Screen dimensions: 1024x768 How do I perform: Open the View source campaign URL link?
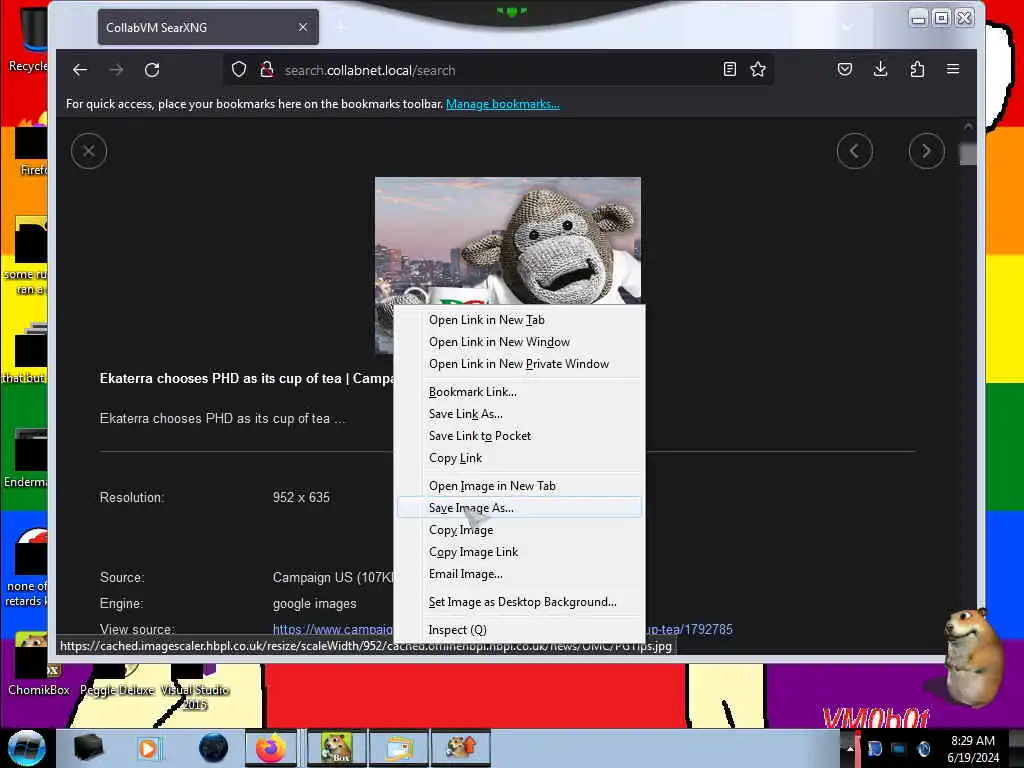[332, 630]
